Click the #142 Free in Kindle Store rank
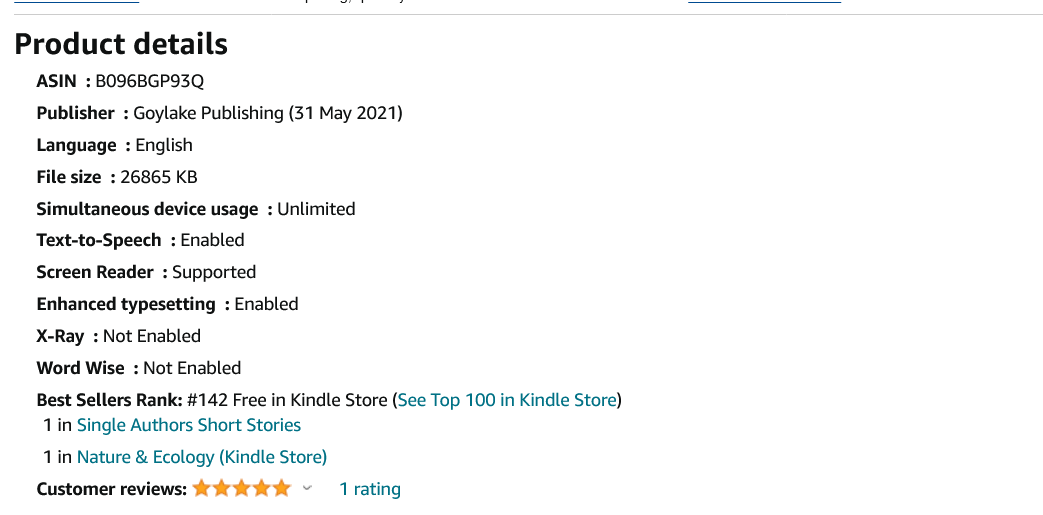The image size is (1043, 515). 288,400
